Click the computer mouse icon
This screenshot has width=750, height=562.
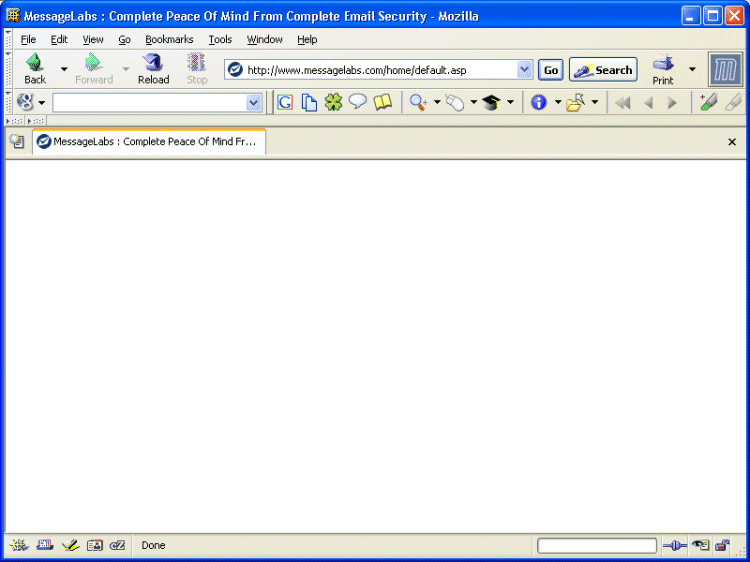[455, 102]
